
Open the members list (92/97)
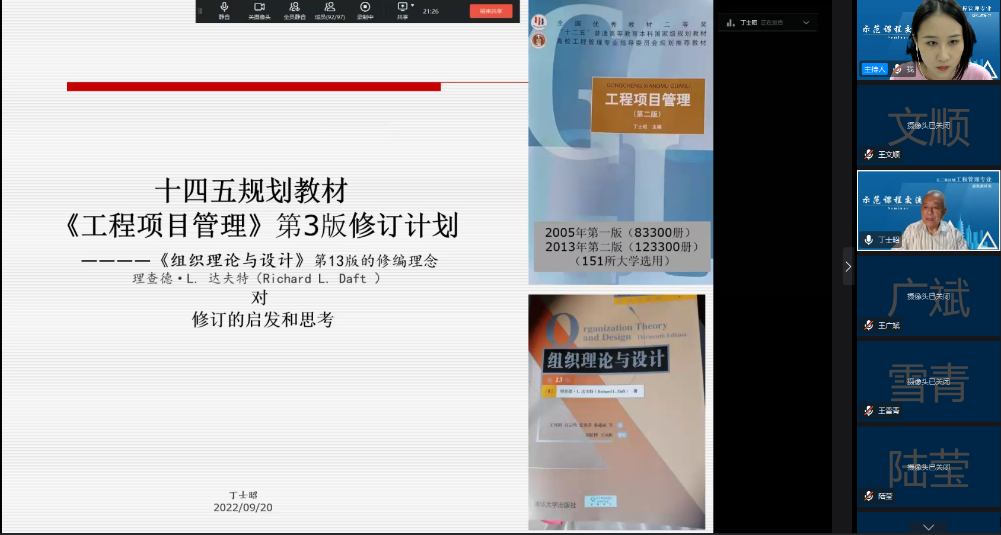tap(329, 10)
